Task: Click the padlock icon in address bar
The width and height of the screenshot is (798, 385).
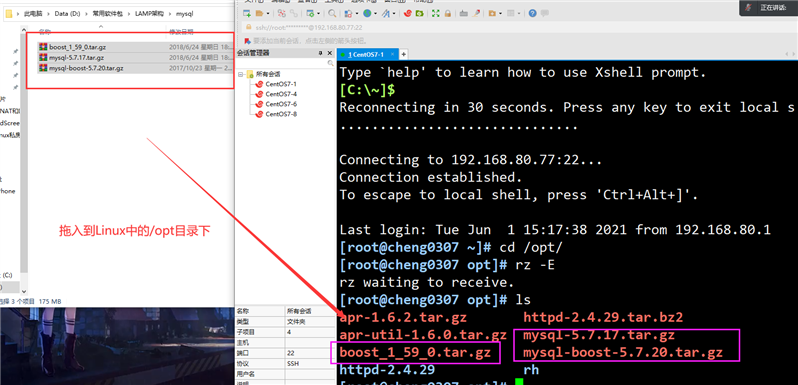Action: [x=248, y=26]
